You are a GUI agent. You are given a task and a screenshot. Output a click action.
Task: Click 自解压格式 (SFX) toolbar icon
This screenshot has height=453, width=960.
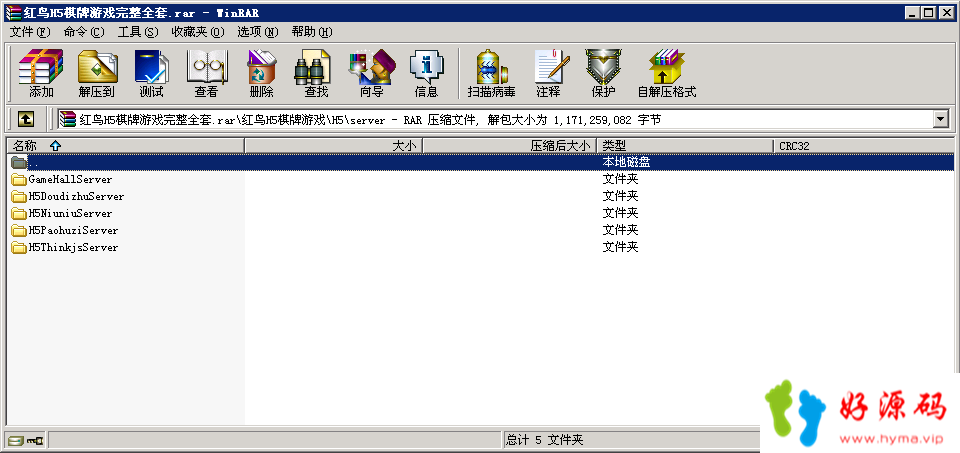point(667,73)
